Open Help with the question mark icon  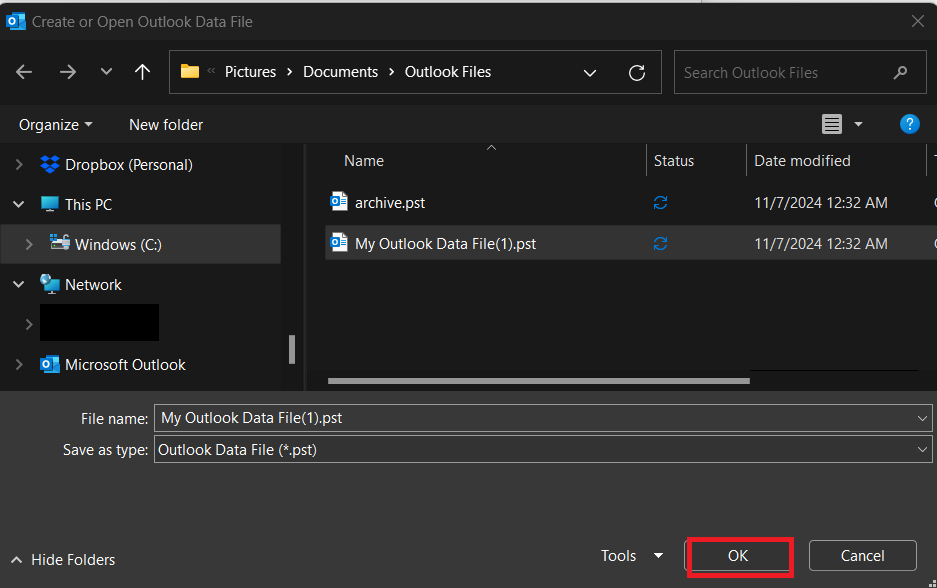pos(910,124)
